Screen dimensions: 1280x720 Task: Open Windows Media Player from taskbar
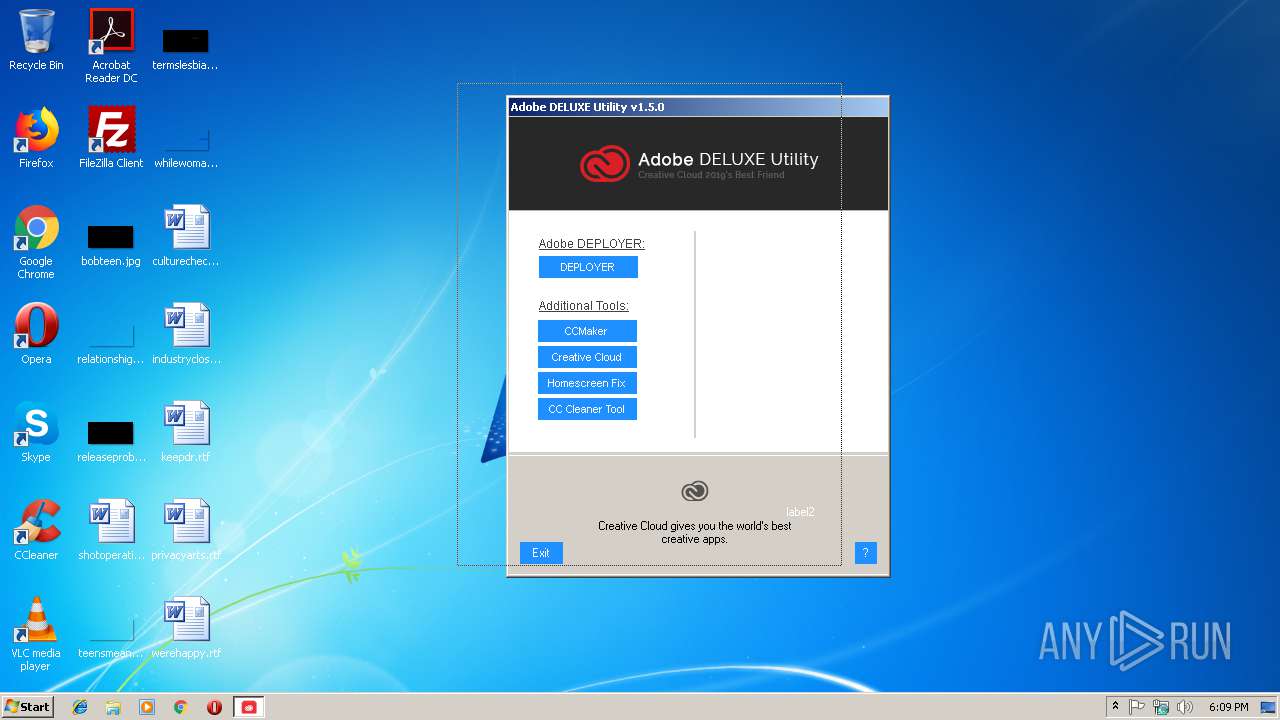(147, 707)
